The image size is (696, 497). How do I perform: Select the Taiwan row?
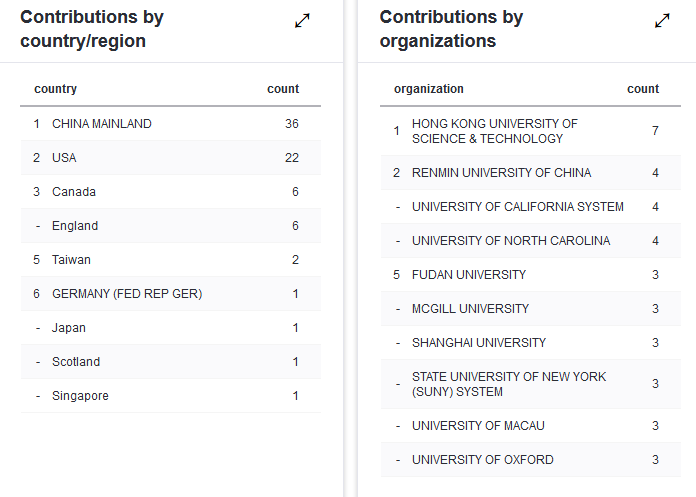click(x=171, y=260)
